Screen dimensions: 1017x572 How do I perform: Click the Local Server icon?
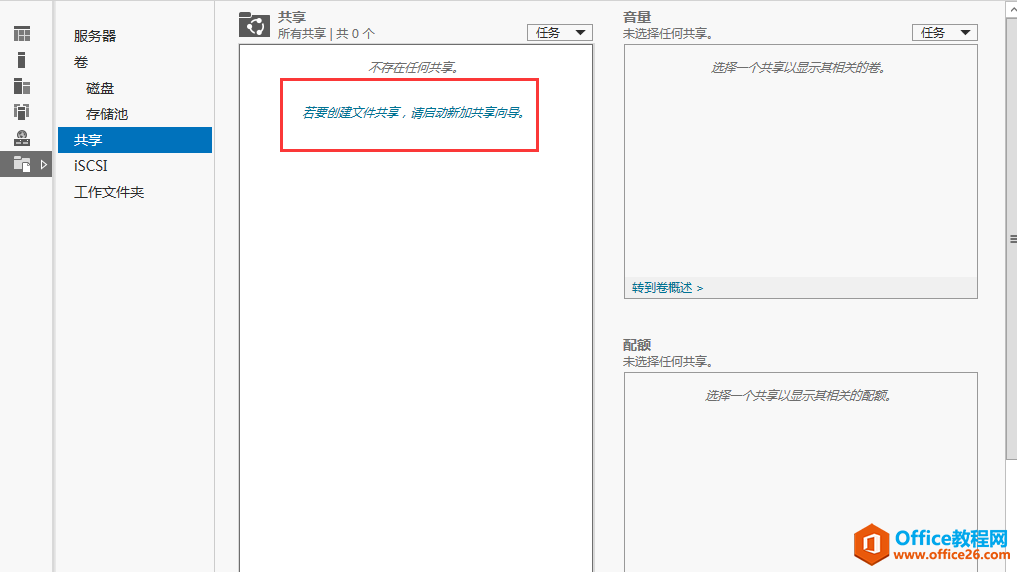(21, 60)
